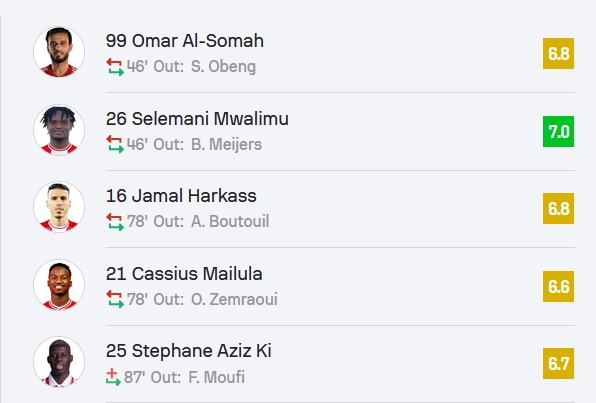Open Stephane Aziz Ki's player photo

59,362
